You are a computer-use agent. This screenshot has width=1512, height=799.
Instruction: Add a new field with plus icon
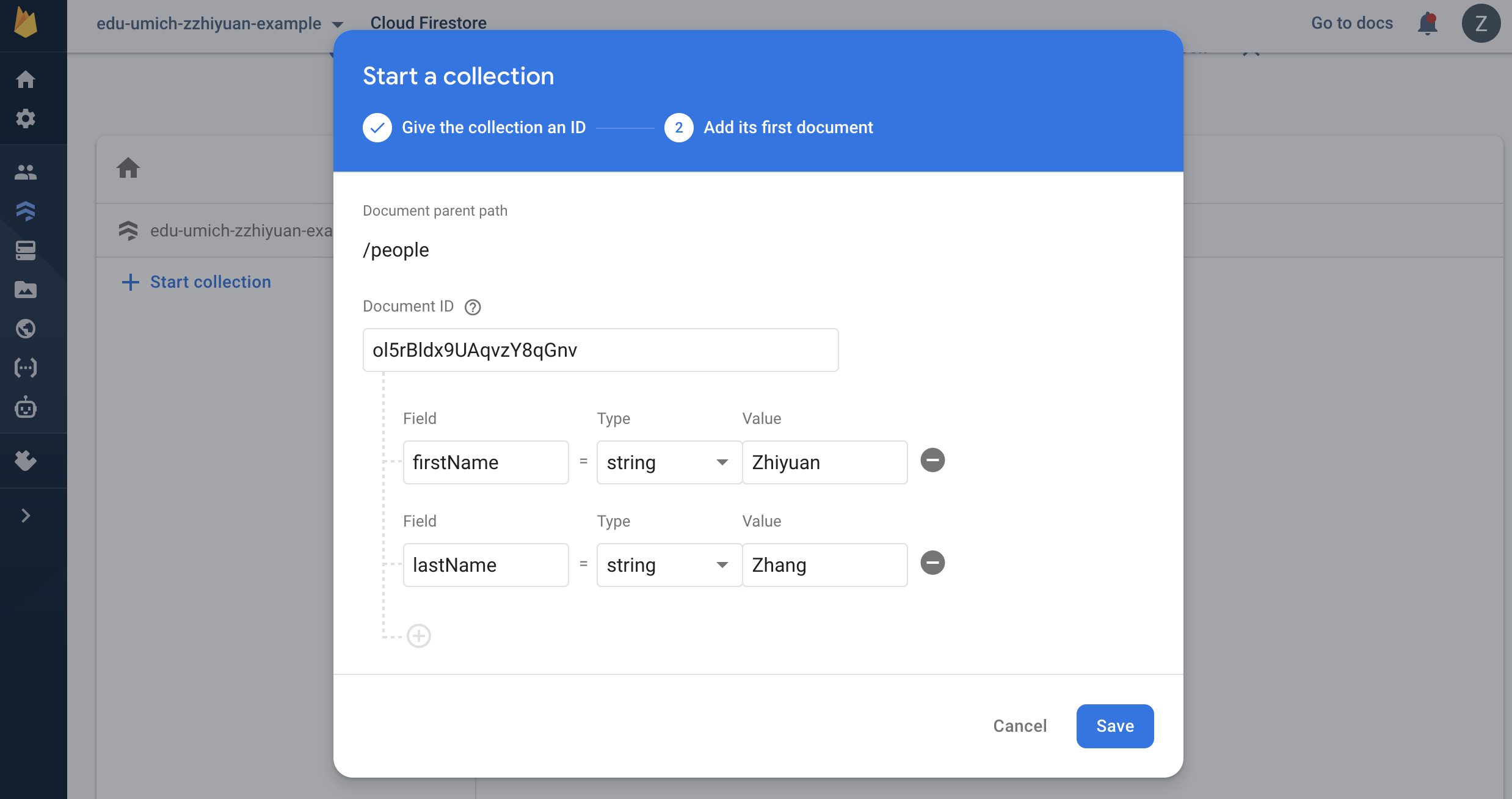[419, 636]
